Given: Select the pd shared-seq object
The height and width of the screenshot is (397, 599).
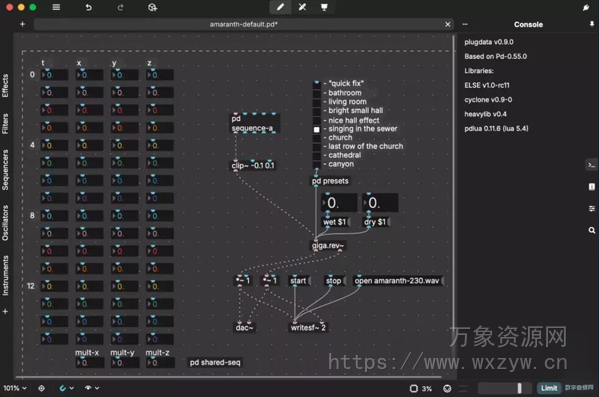Looking at the screenshot, I should 215,362.
